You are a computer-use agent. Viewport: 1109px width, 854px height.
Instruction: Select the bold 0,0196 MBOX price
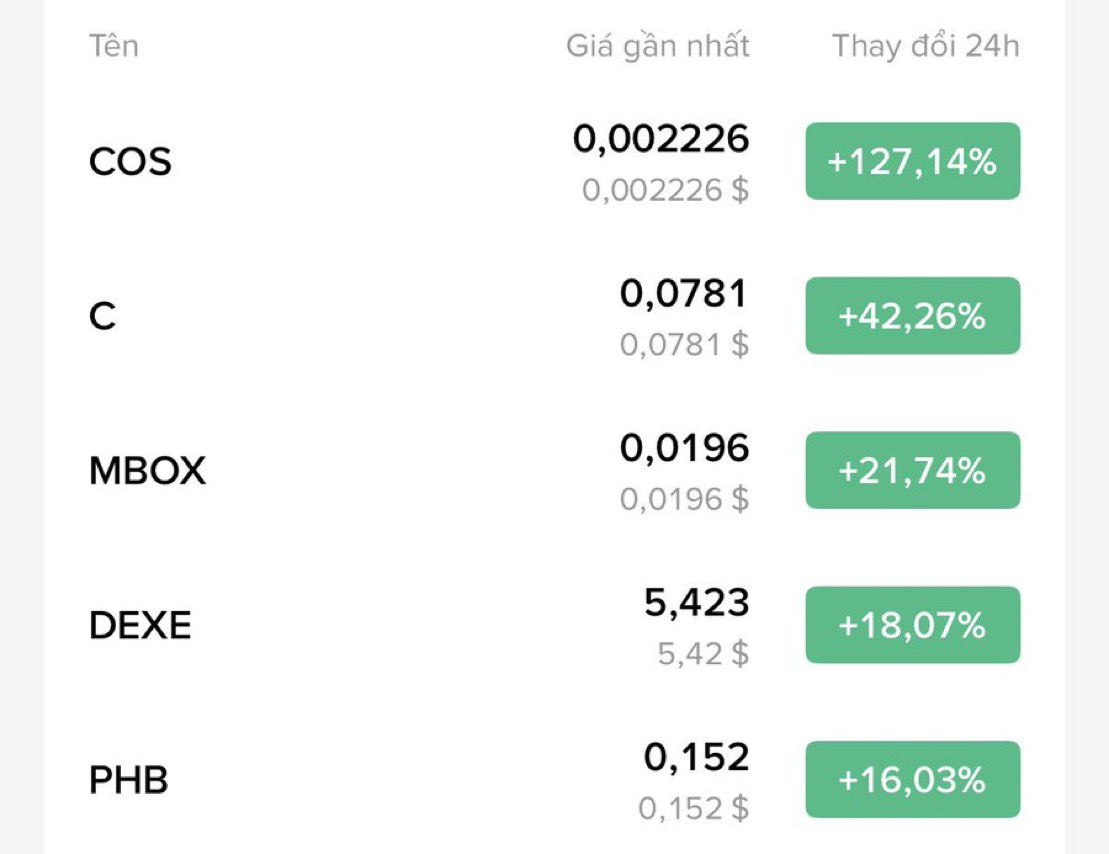[x=684, y=448]
